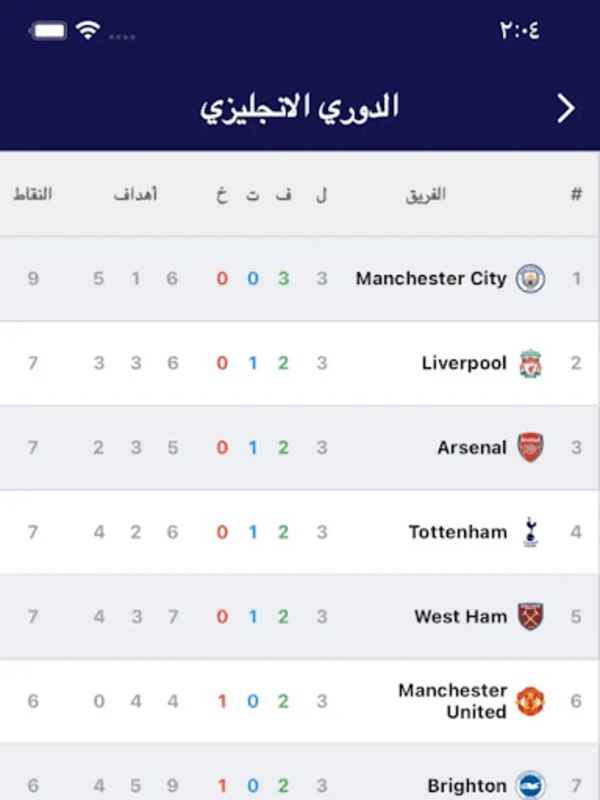
Task: Tap Manchester City's 9 points value
Action: point(33,279)
